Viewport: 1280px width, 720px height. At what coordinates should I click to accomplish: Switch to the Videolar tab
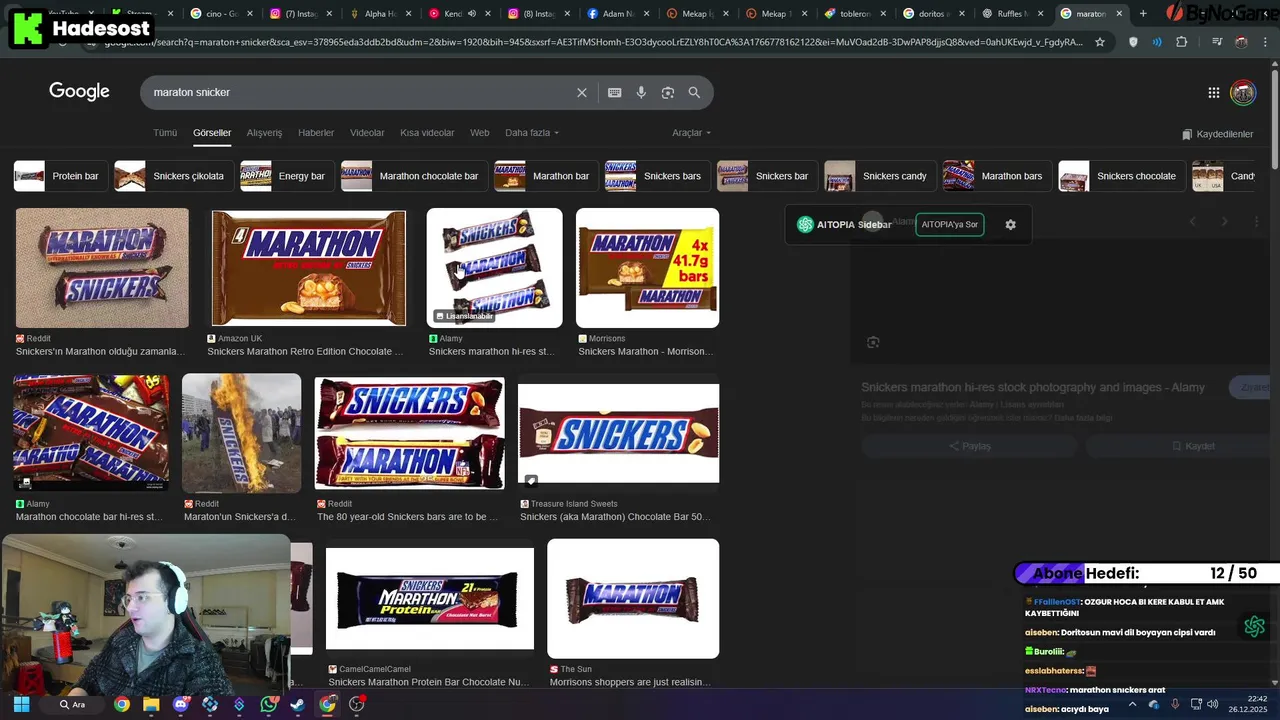click(367, 133)
